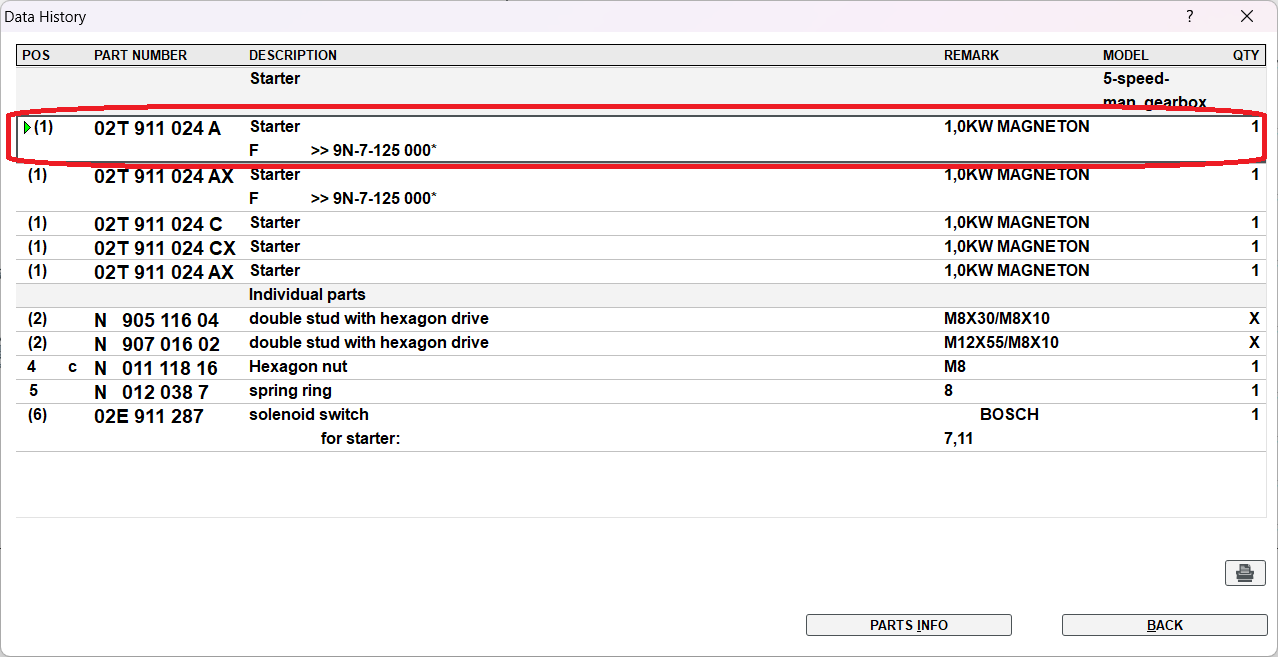Image resolution: width=1278 pixels, height=657 pixels.
Task: Click the printer icon button
Action: [x=1245, y=573]
